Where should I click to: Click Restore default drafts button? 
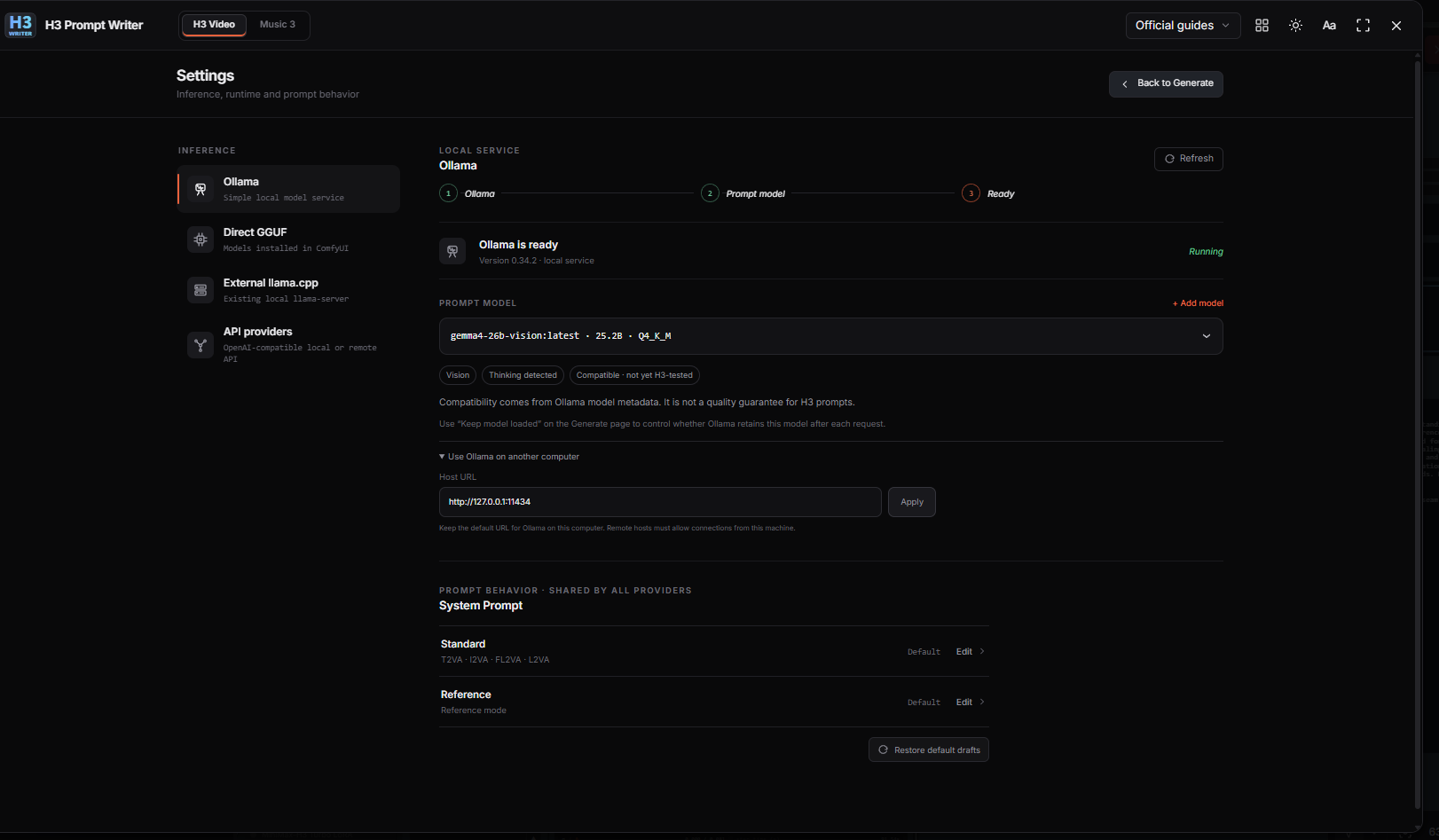[x=928, y=750]
